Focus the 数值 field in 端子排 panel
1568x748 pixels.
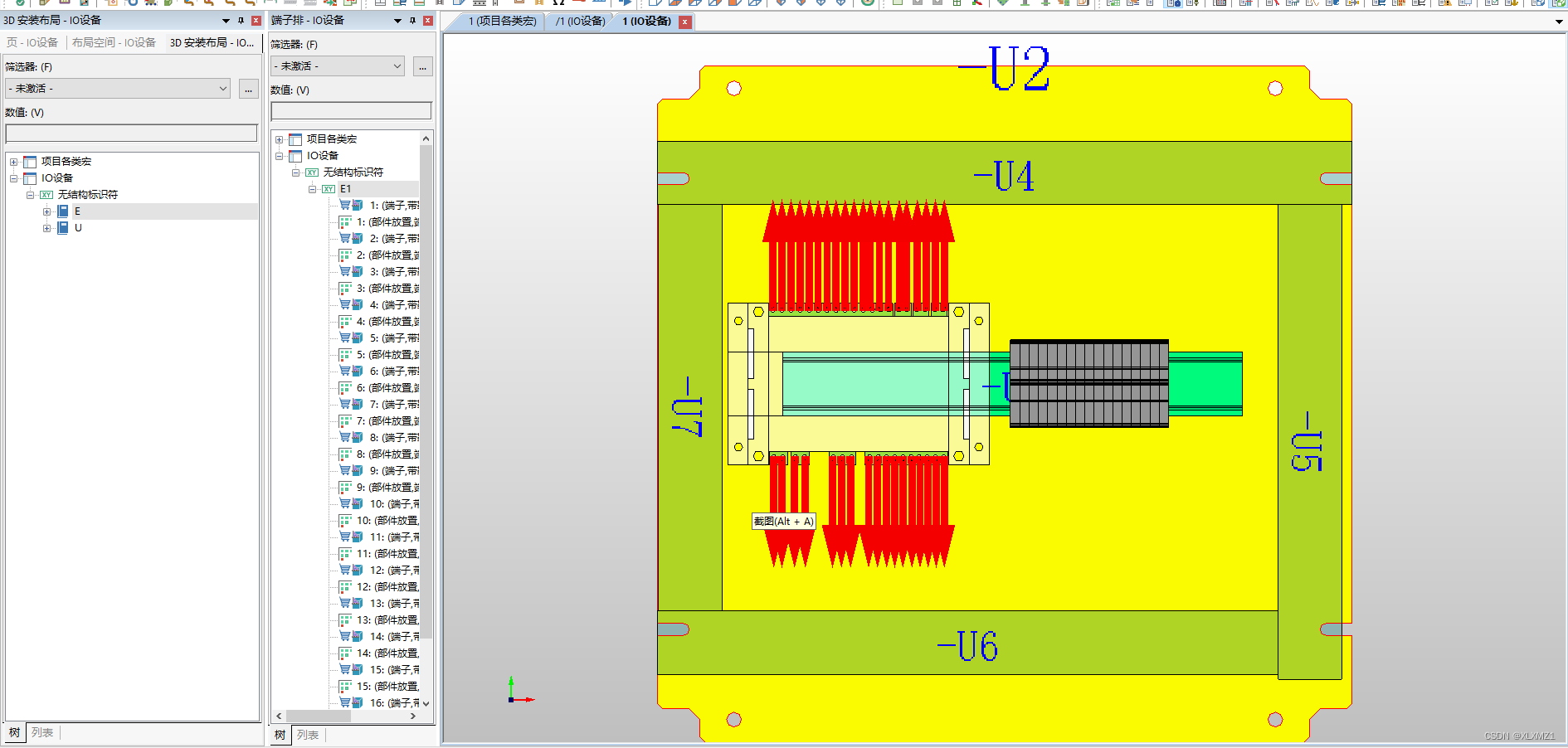[351, 110]
